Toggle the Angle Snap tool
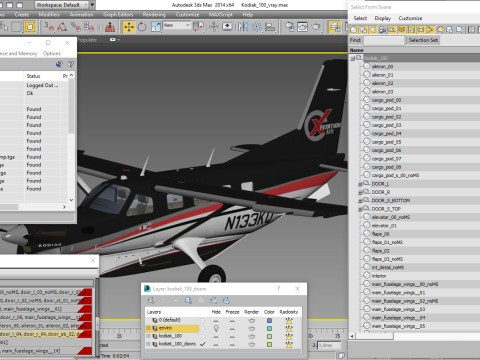The image size is (480, 360). pos(62,27)
